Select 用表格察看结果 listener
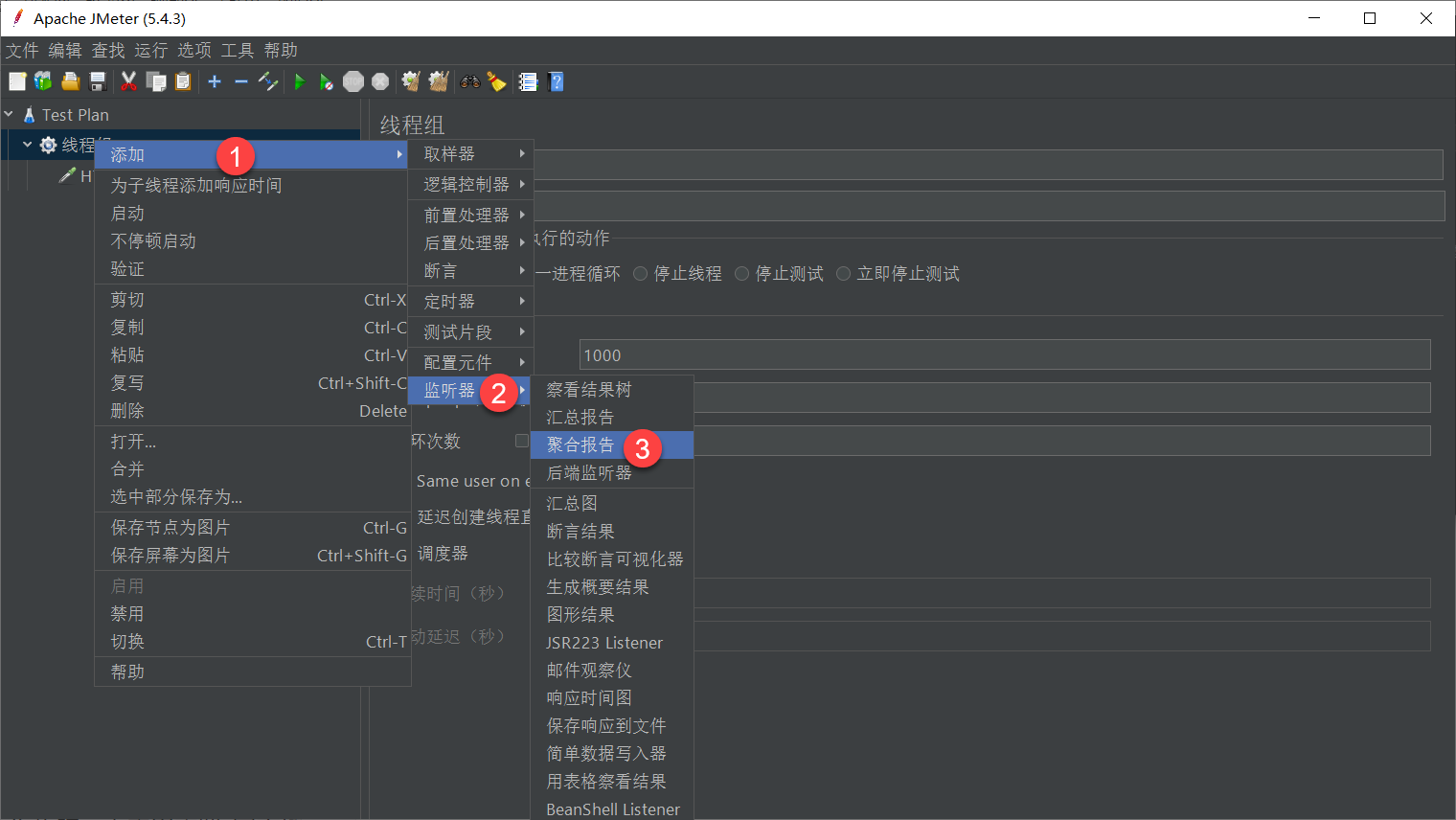The height and width of the screenshot is (820, 1456). pyautogui.click(x=612, y=782)
